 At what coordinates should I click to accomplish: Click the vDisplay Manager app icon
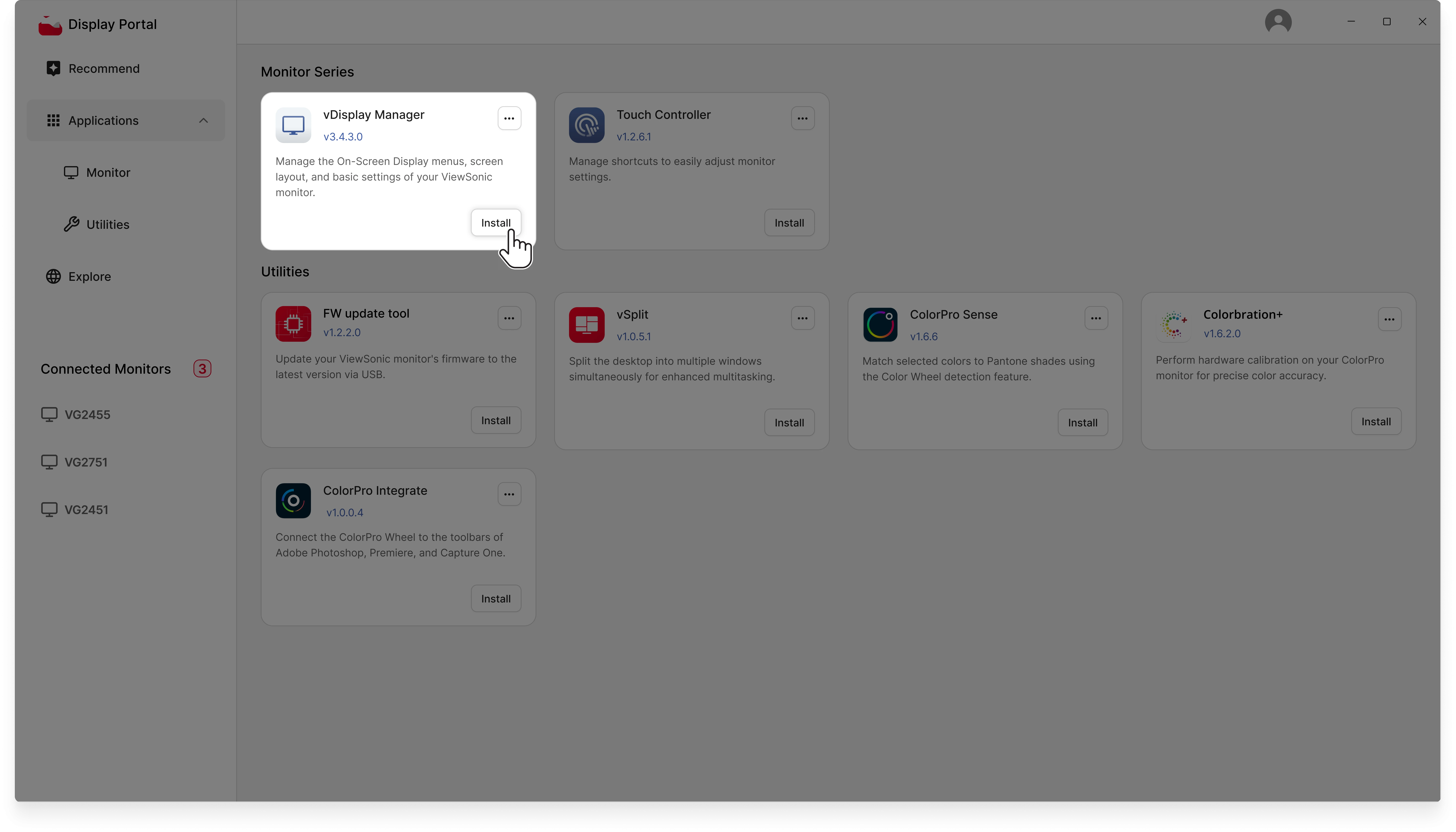pos(293,125)
